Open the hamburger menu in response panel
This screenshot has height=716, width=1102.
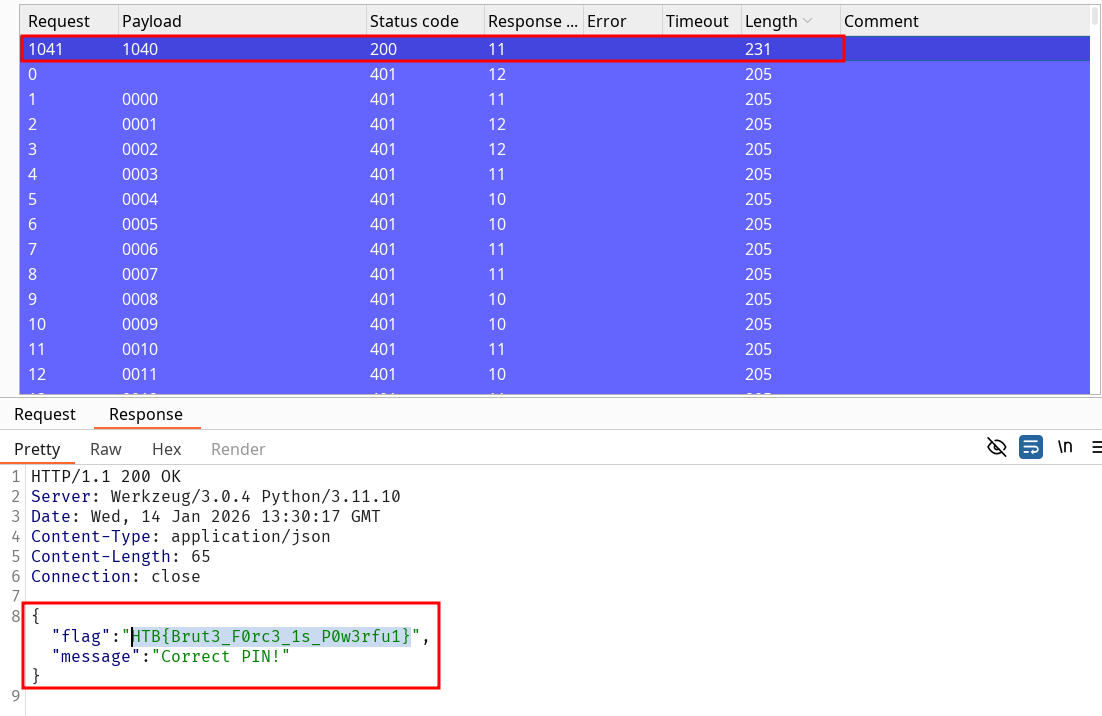1096,447
